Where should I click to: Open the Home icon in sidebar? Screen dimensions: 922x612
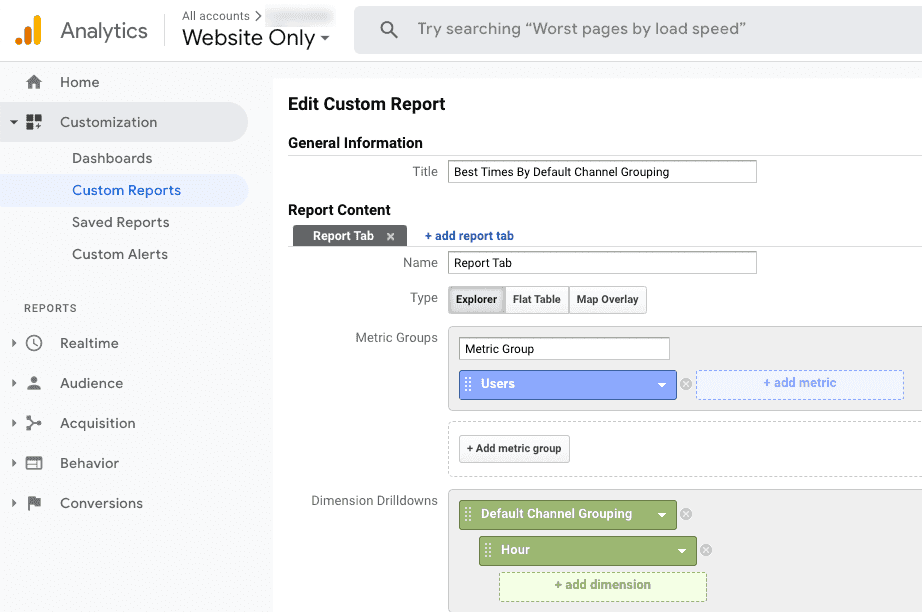click(x=34, y=82)
